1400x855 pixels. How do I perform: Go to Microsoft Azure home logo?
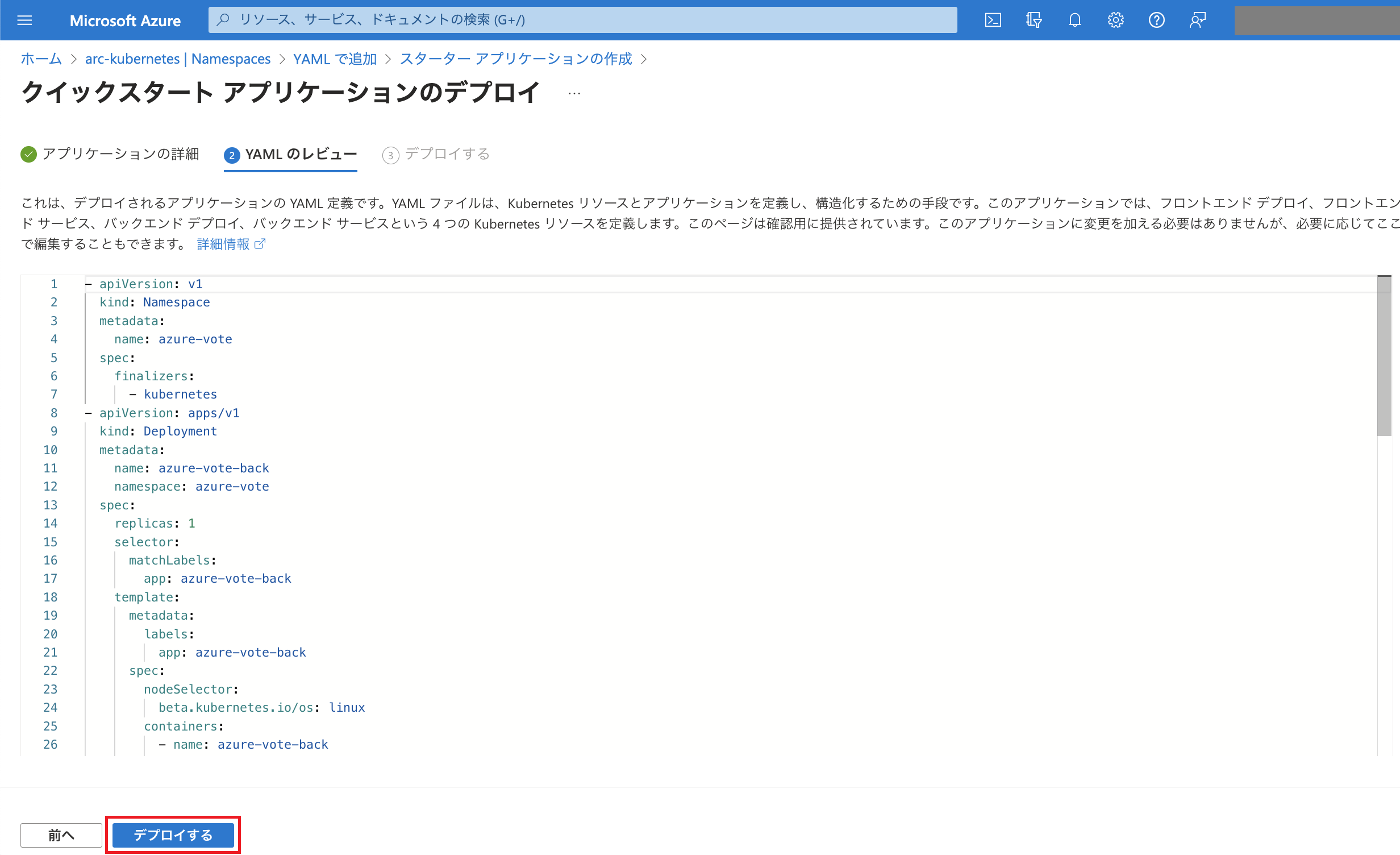[125, 20]
